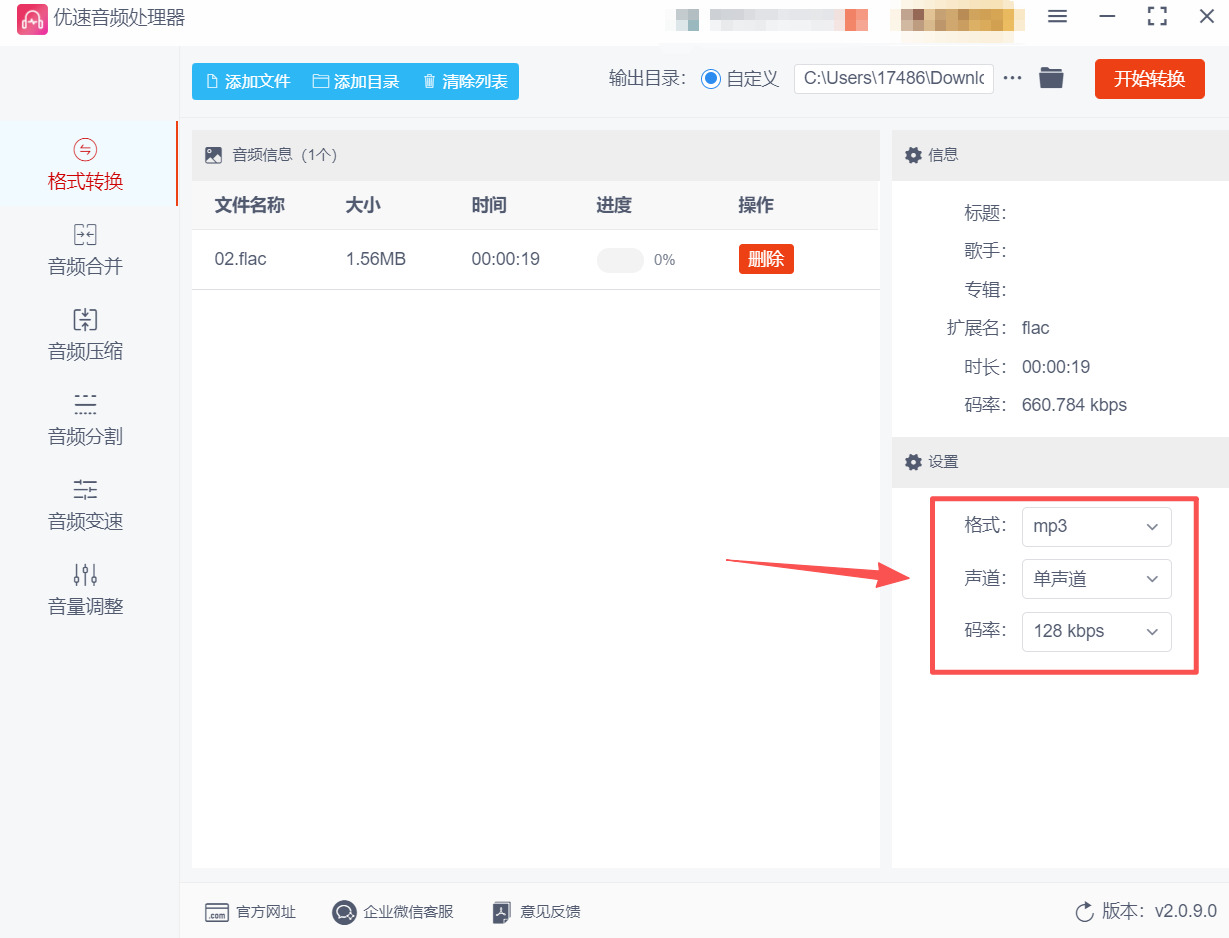Click the 时间 column header
Viewport: 1229px width, 938px height.
(x=489, y=205)
